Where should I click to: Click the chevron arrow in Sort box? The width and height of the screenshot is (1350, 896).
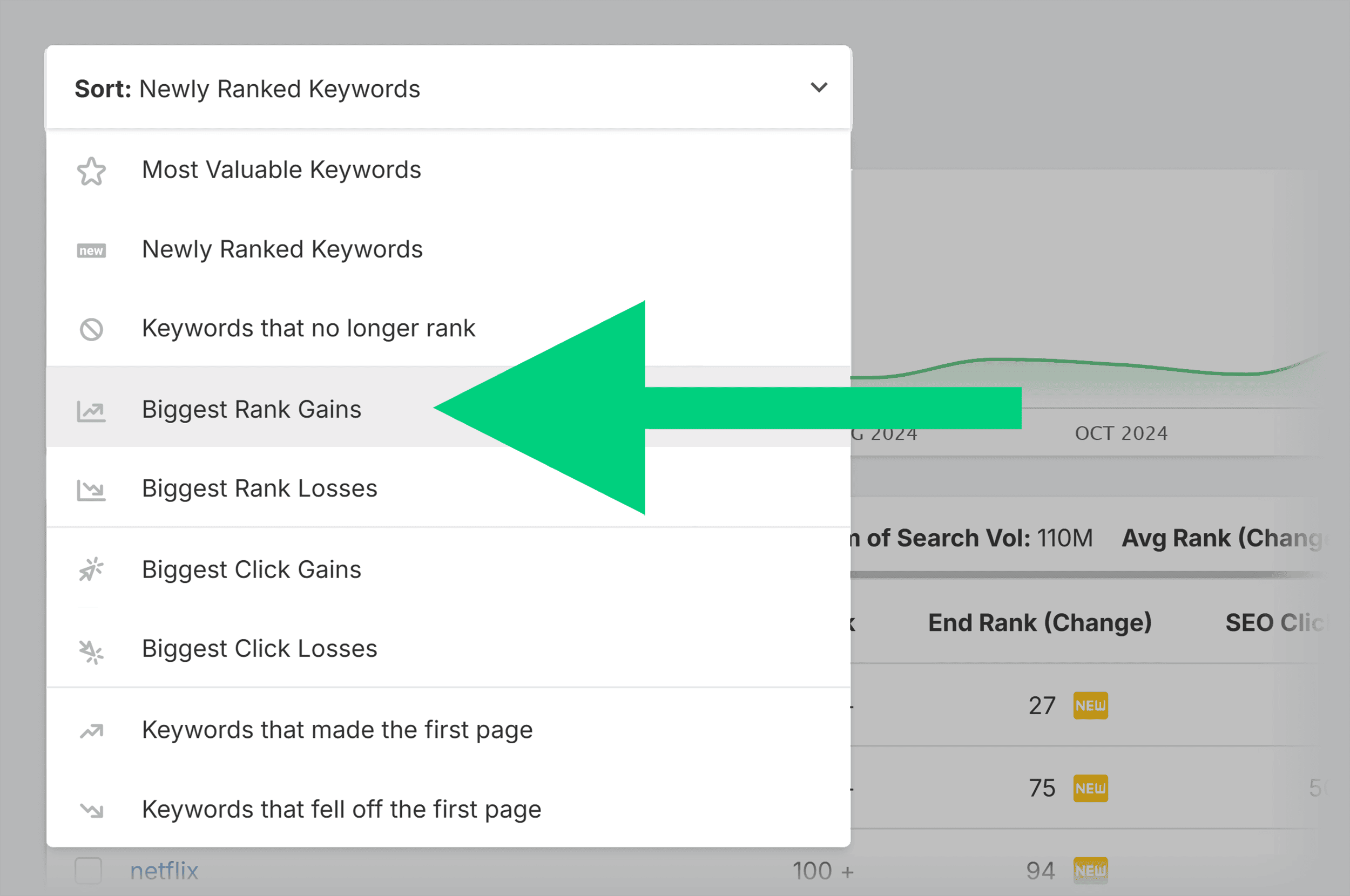coord(819,87)
